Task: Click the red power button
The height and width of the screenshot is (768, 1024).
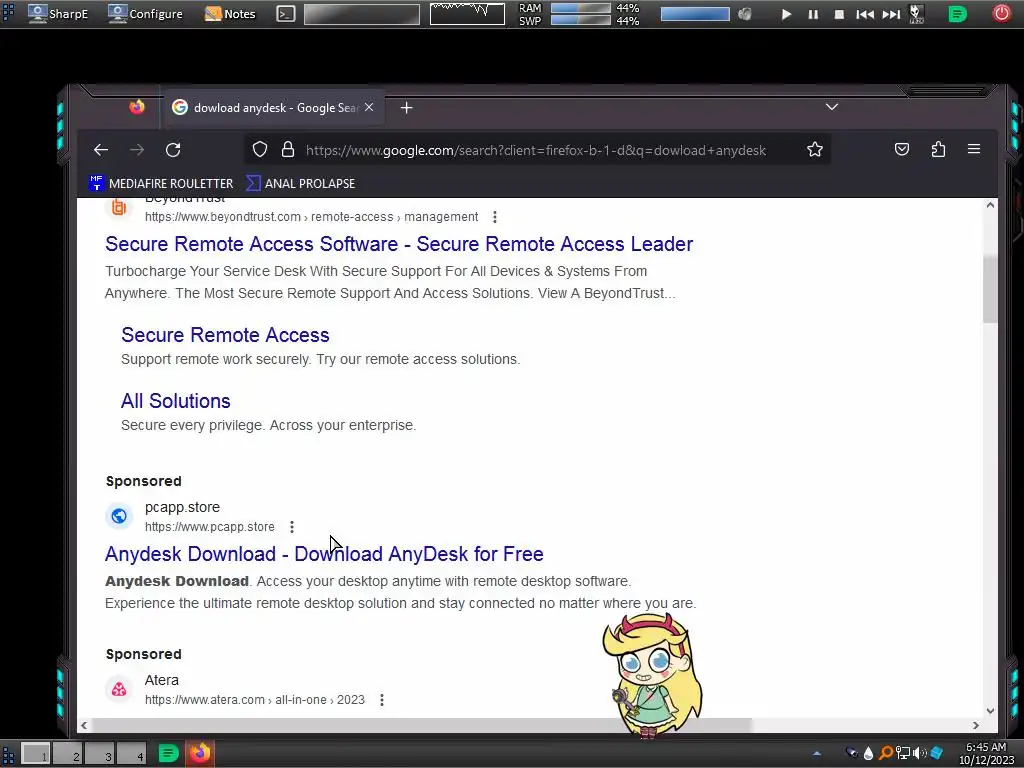Action: (x=1001, y=13)
